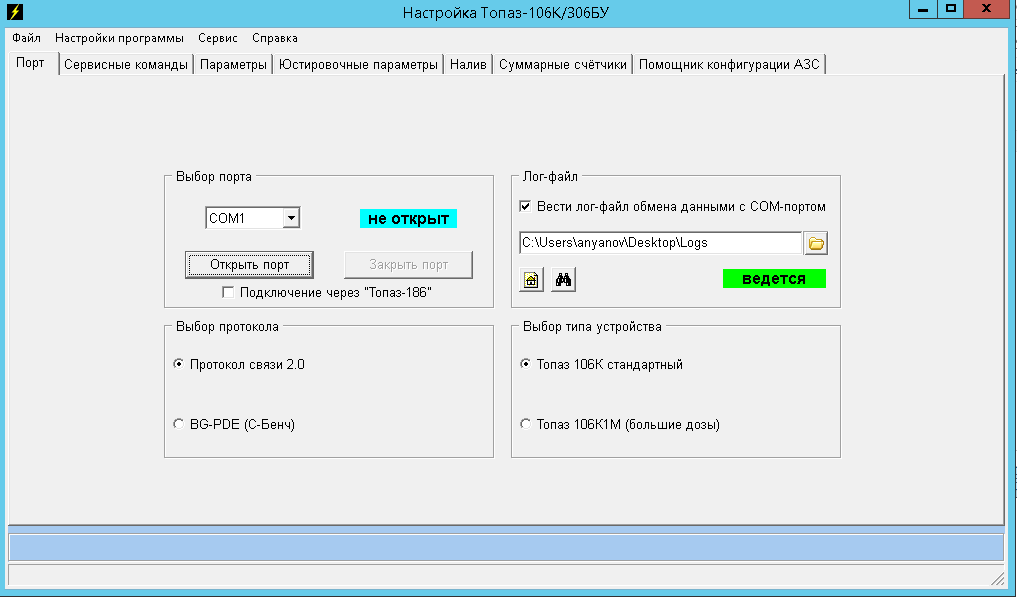Click the 'Закрыть порт' button
This screenshot has height=597, width=1017.
click(x=409, y=265)
